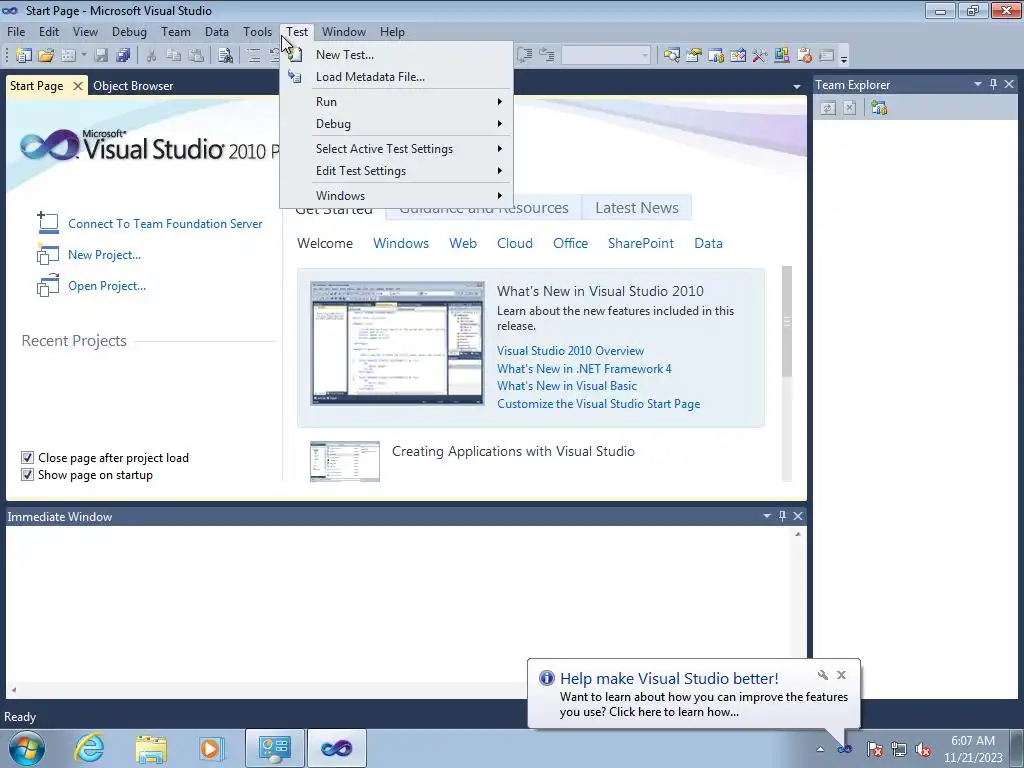Click the New Test menu icon
1024x768 pixels.
[295, 55]
